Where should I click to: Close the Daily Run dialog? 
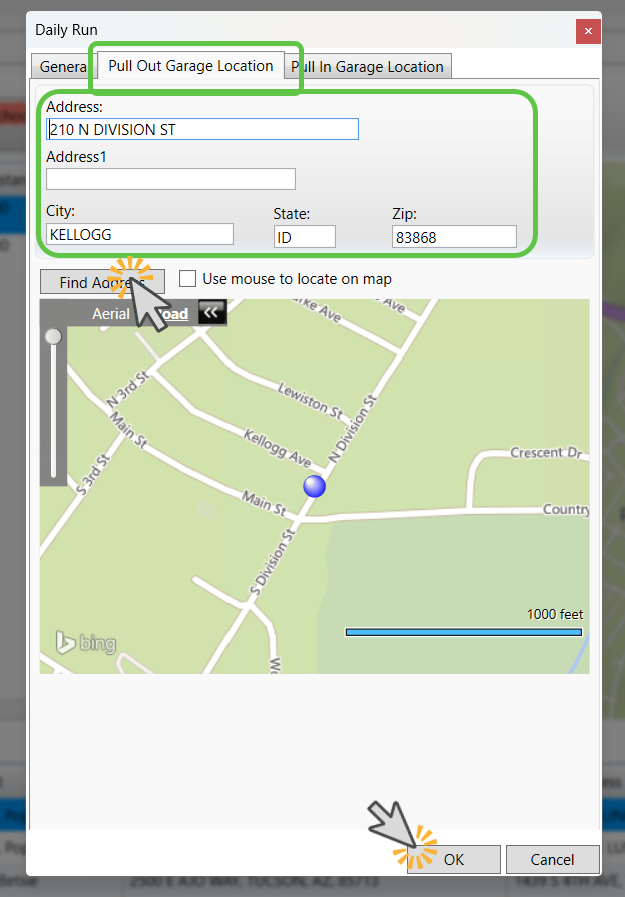pyautogui.click(x=588, y=32)
